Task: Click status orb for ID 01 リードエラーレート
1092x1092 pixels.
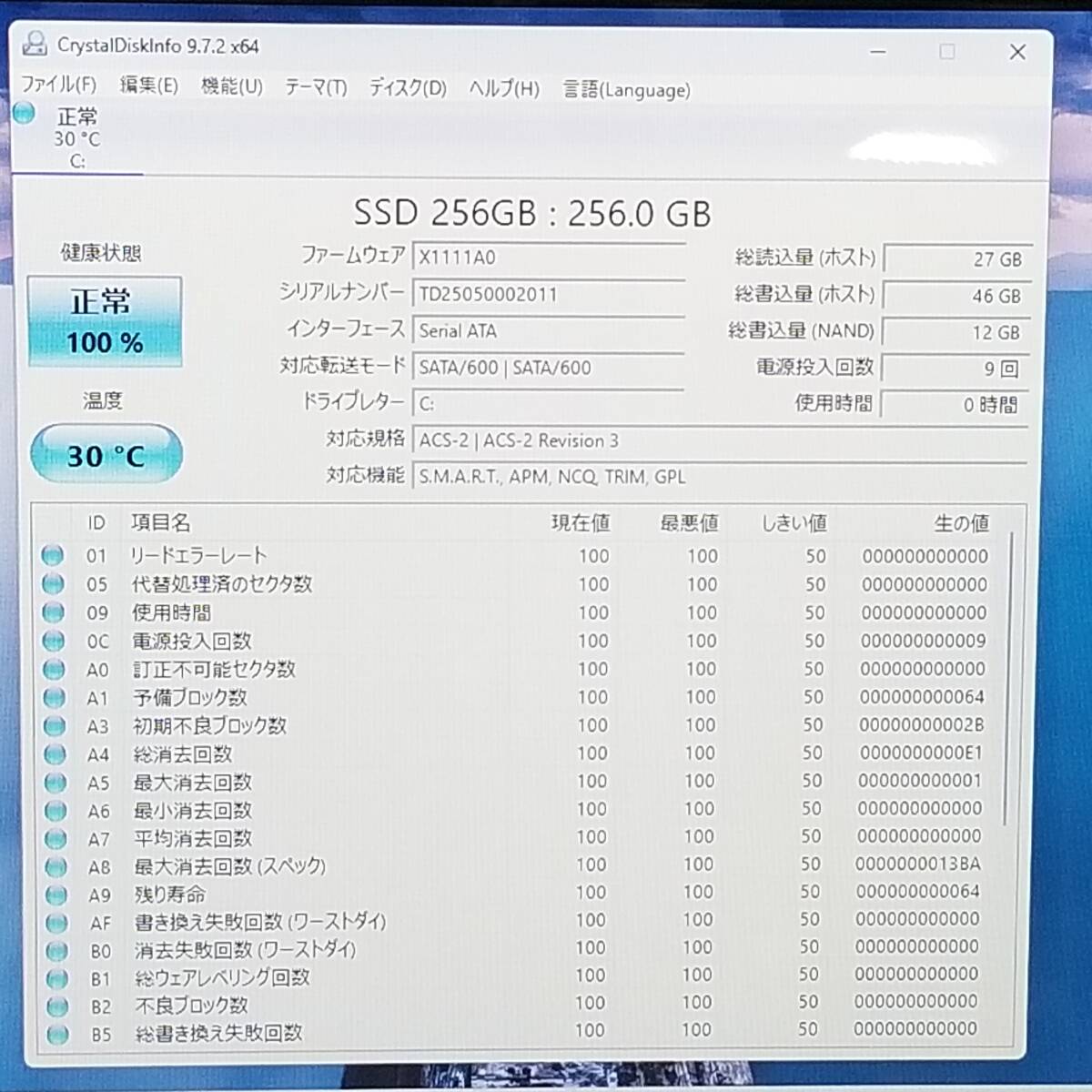Action: tap(53, 555)
